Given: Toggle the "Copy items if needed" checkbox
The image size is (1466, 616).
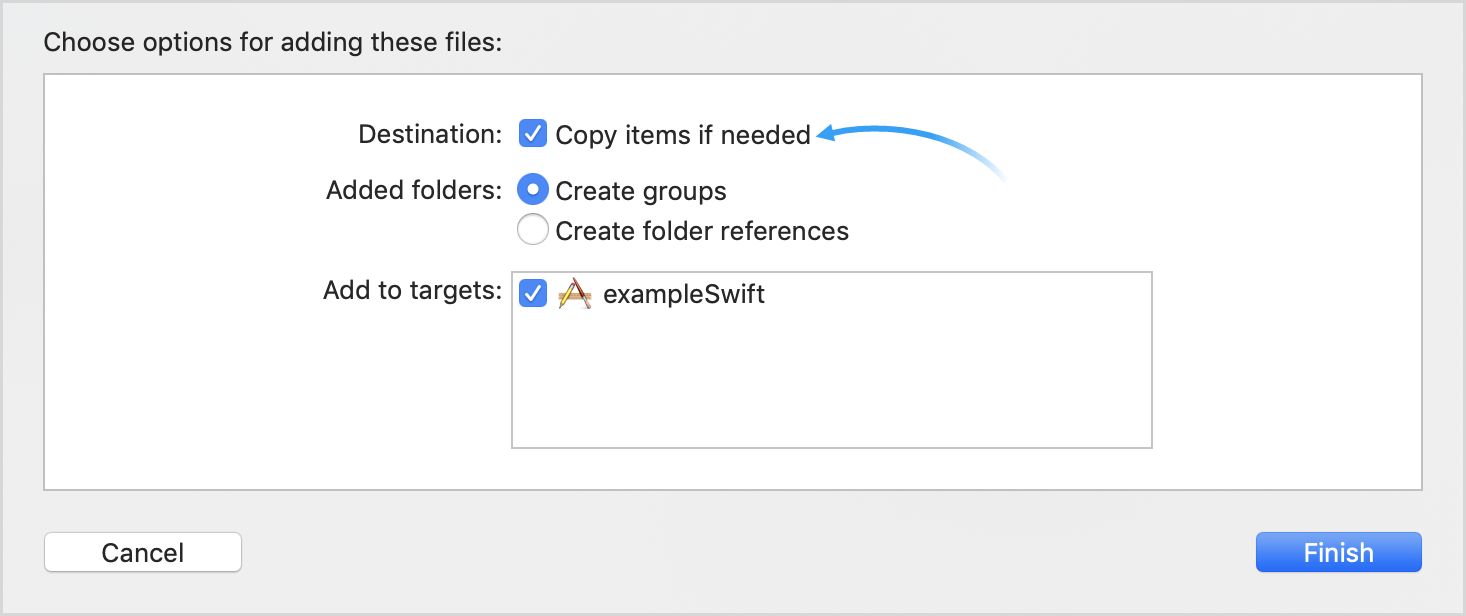Looking at the screenshot, I should click(533, 134).
